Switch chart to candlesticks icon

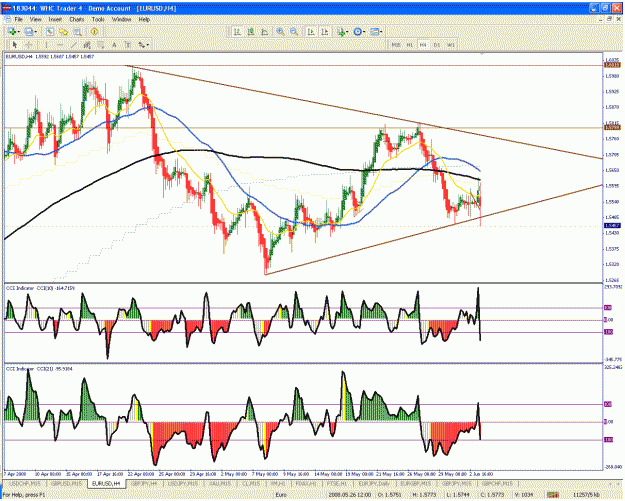[x=251, y=31]
